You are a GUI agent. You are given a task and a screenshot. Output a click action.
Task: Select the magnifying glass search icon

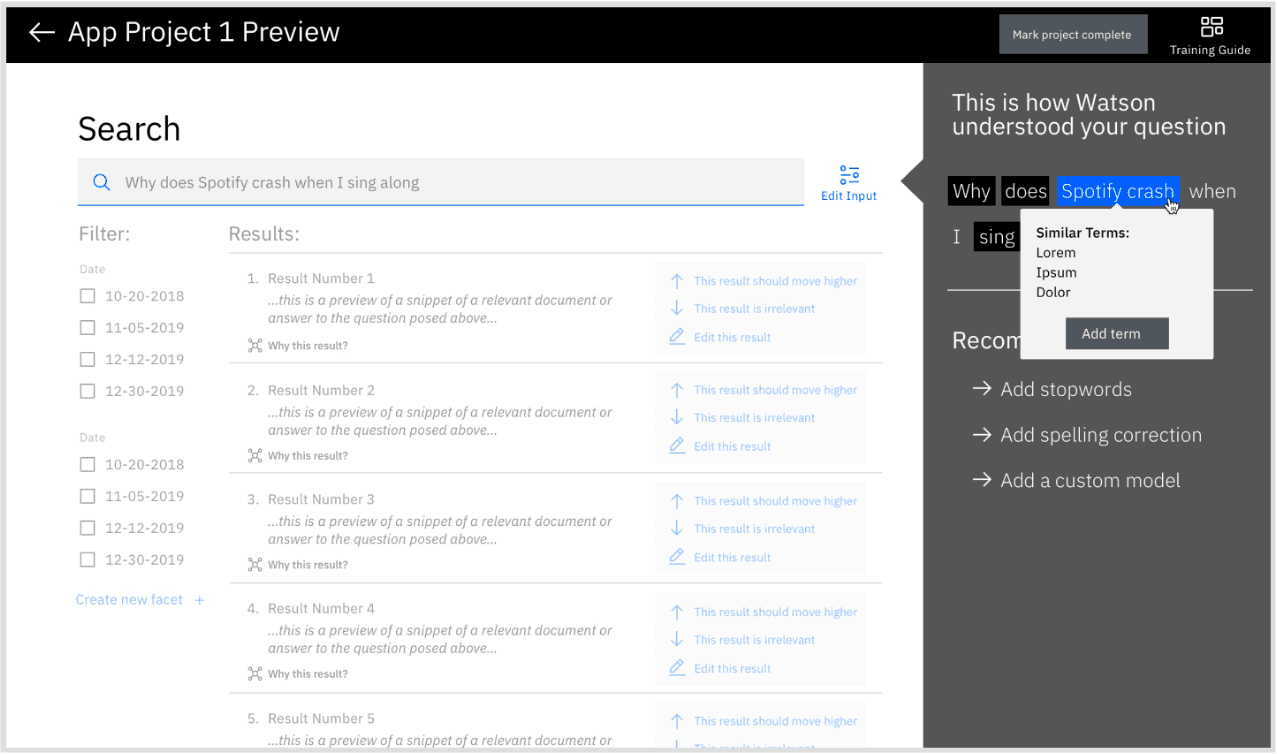[x=101, y=182]
